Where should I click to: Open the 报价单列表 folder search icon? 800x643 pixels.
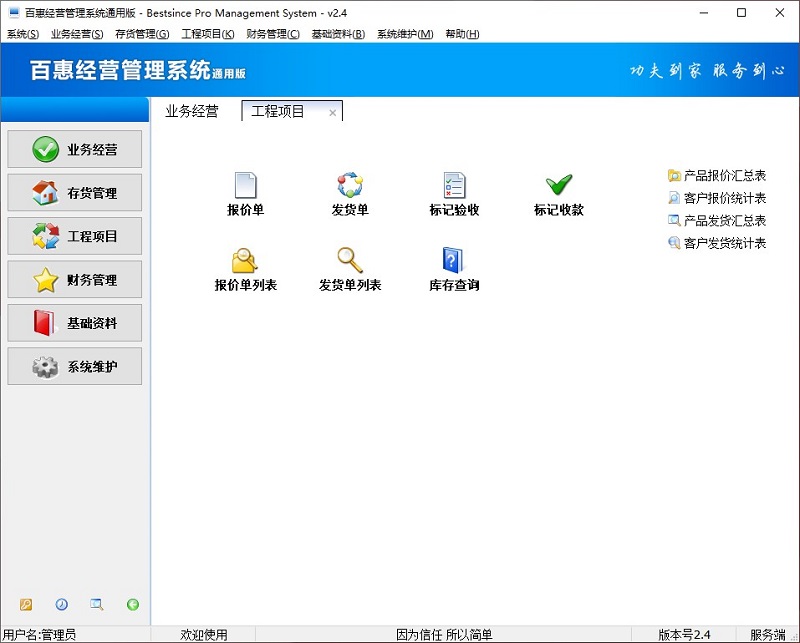click(x=245, y=260)
